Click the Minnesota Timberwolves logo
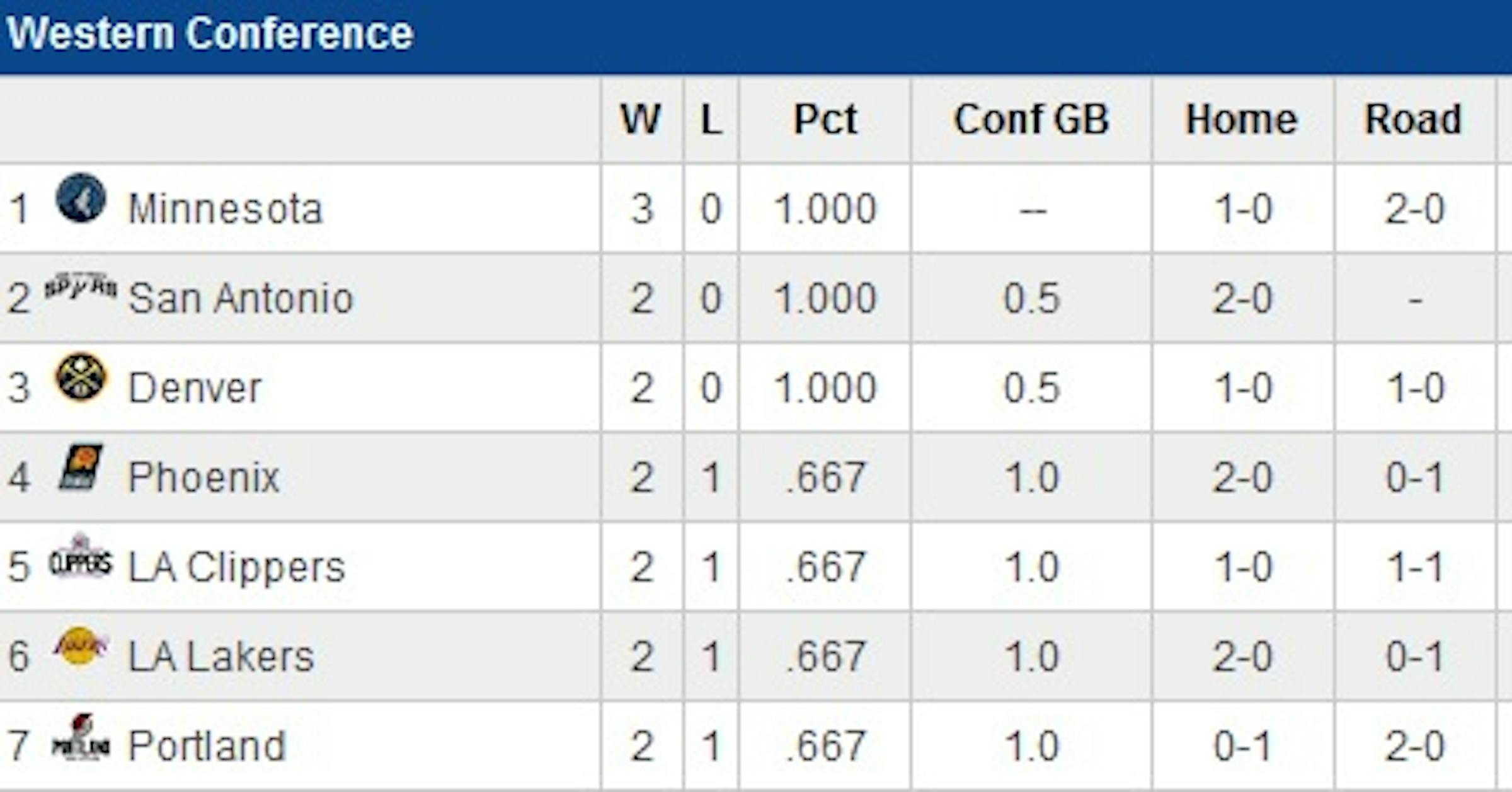 (81, 198)
